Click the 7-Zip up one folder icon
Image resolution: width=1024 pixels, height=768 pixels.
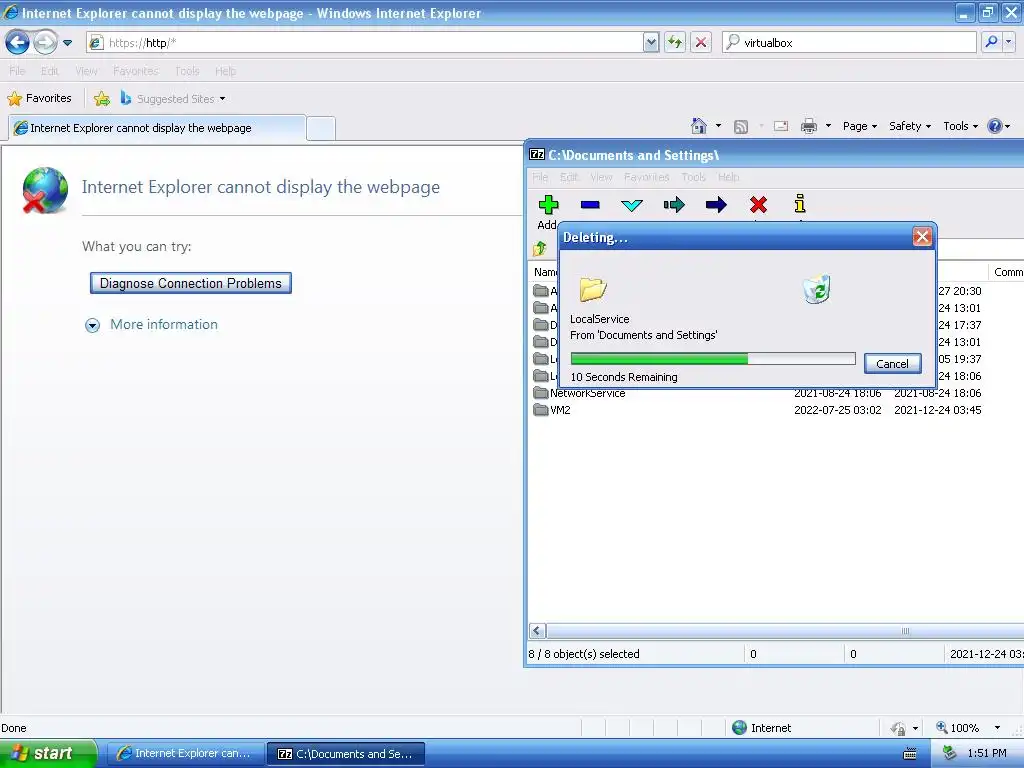tap(540, 248)
